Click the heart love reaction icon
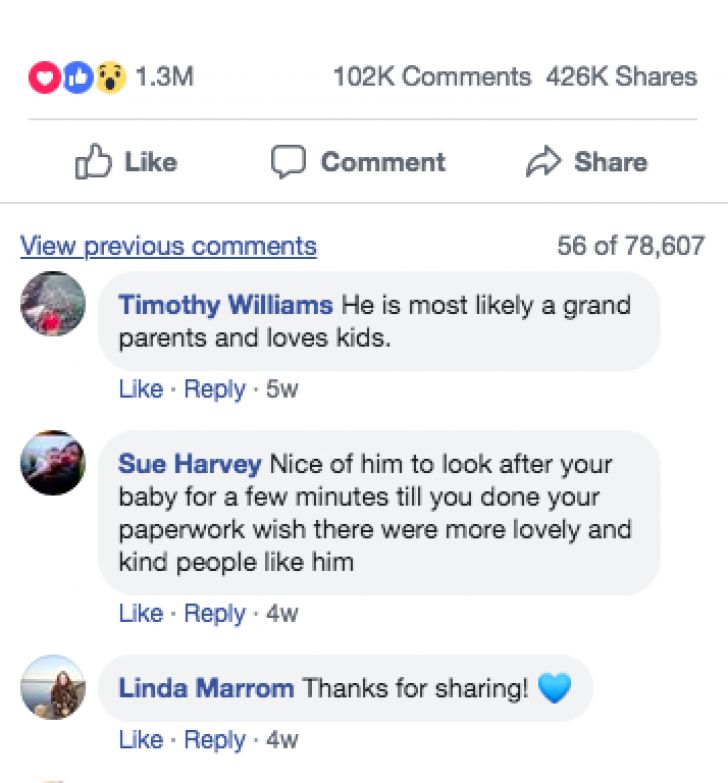This screenshot has height=783, width=728. point(45,77)
